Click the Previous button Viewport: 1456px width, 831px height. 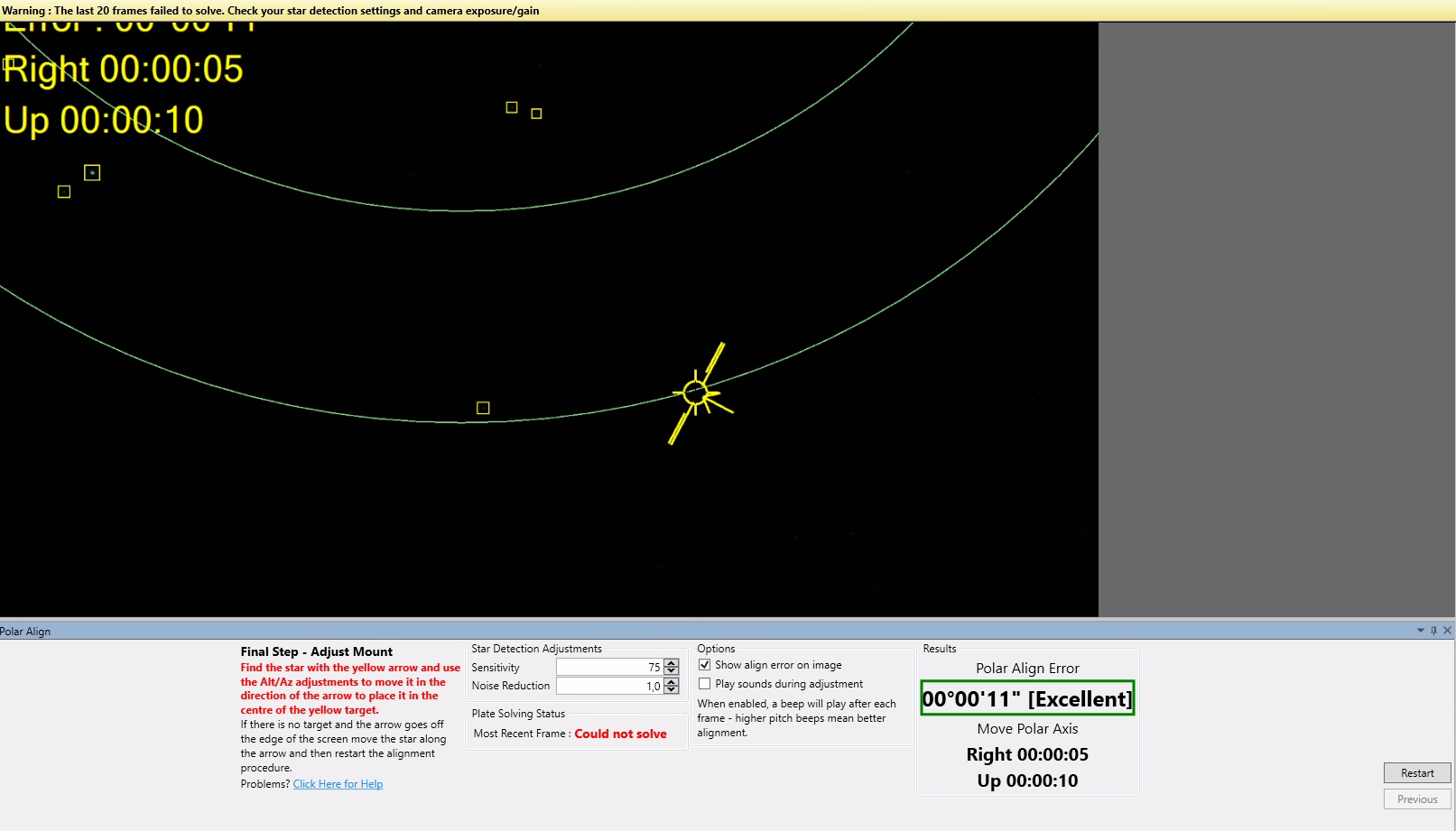pos(1417,799)
